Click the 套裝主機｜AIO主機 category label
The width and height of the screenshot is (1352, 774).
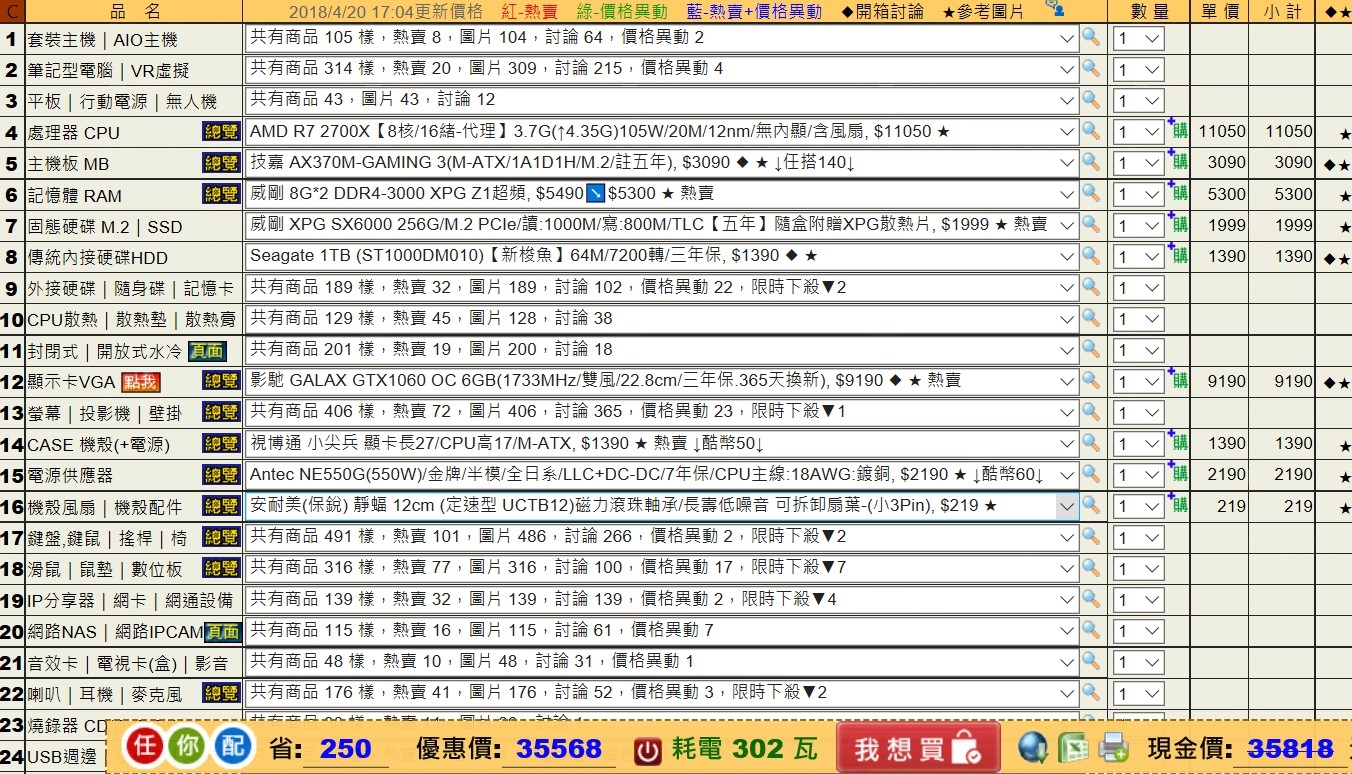tap(102, 40)
